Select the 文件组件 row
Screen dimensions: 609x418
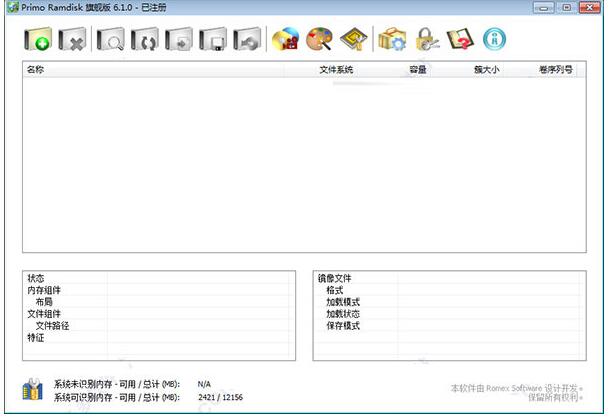[158, 314]
